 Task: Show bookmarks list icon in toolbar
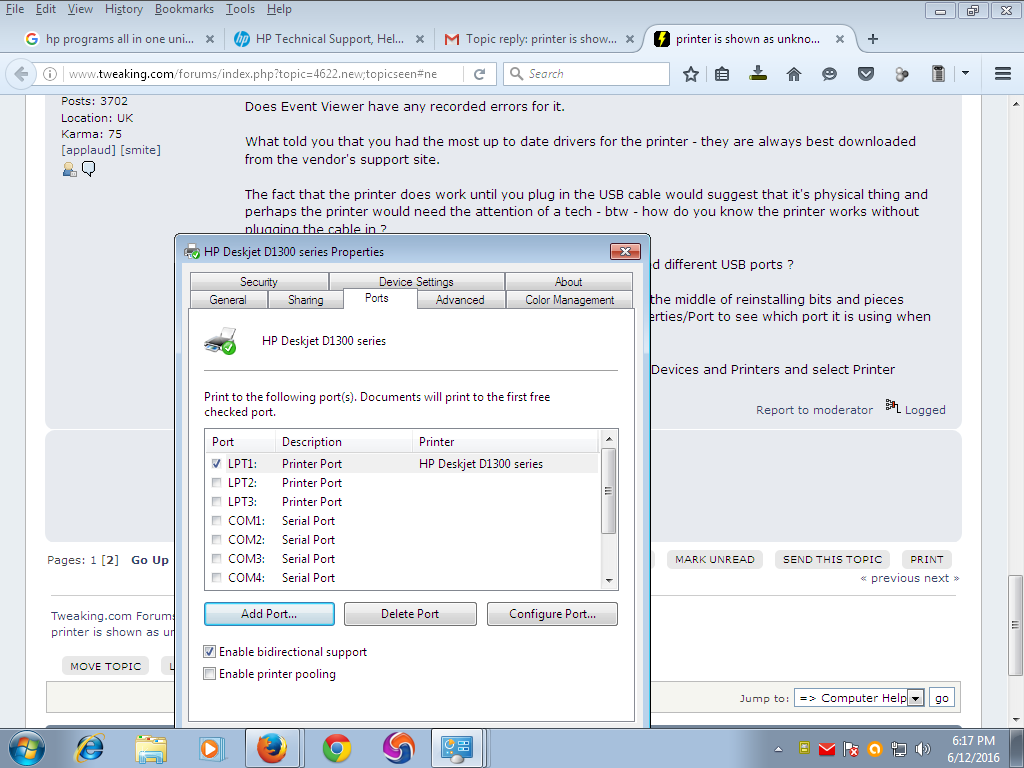[x=722, y=74]
